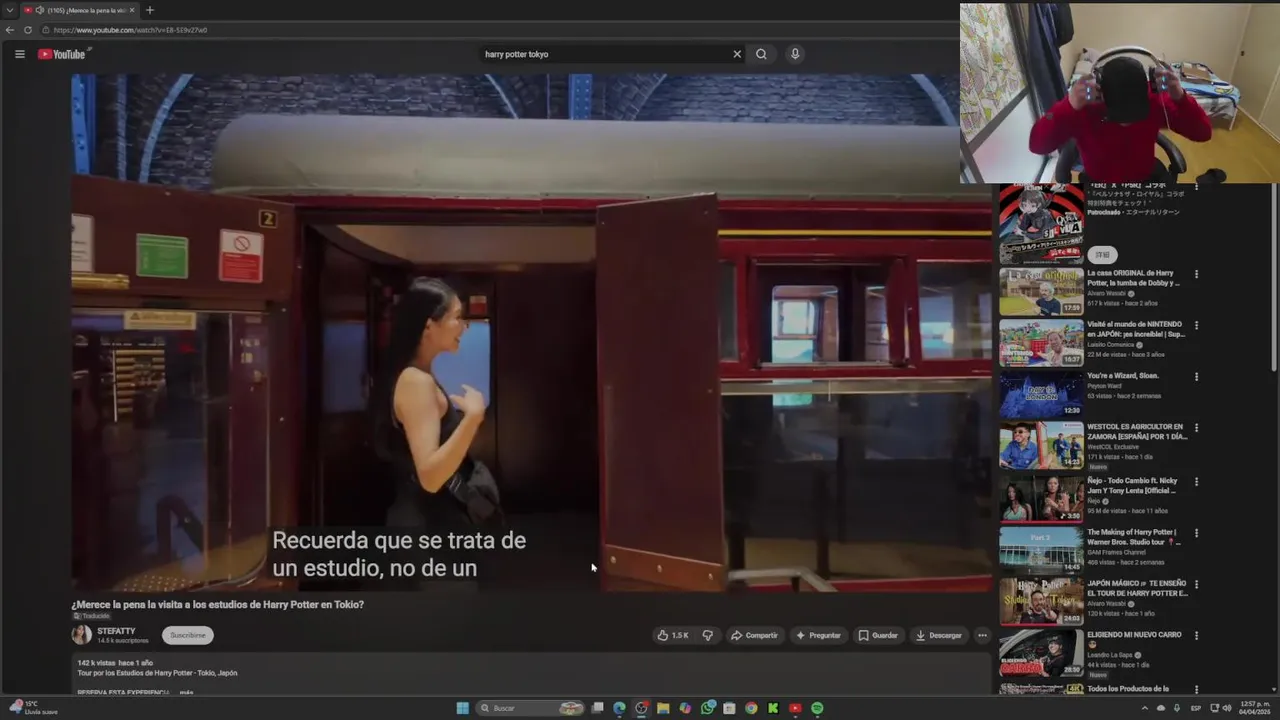Viewport: 1280px width, 720px height.
Task: Open WhatsApp from taskbar
Action: [x=707, y=708]
